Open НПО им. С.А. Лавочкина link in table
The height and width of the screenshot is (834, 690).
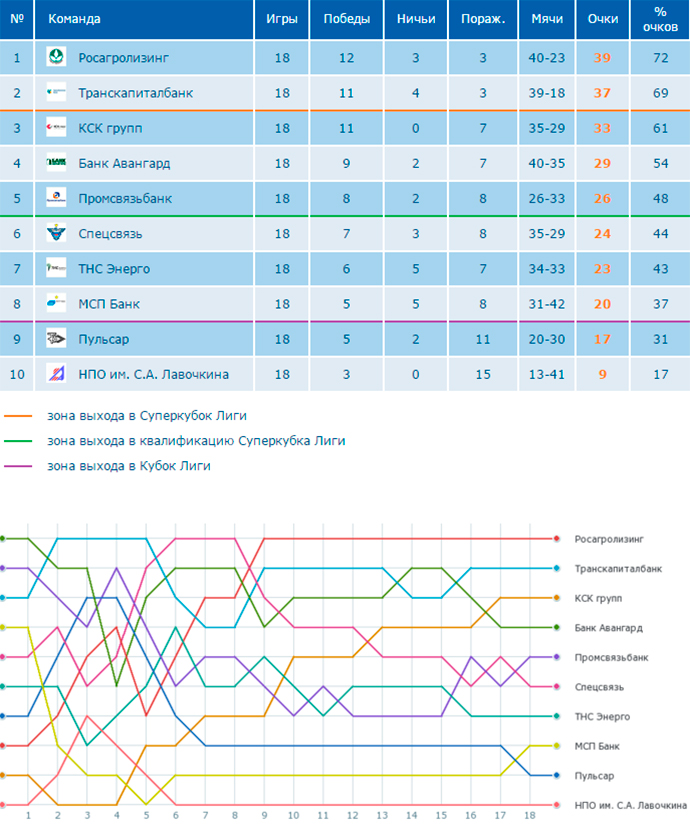[x=153, y=374]
